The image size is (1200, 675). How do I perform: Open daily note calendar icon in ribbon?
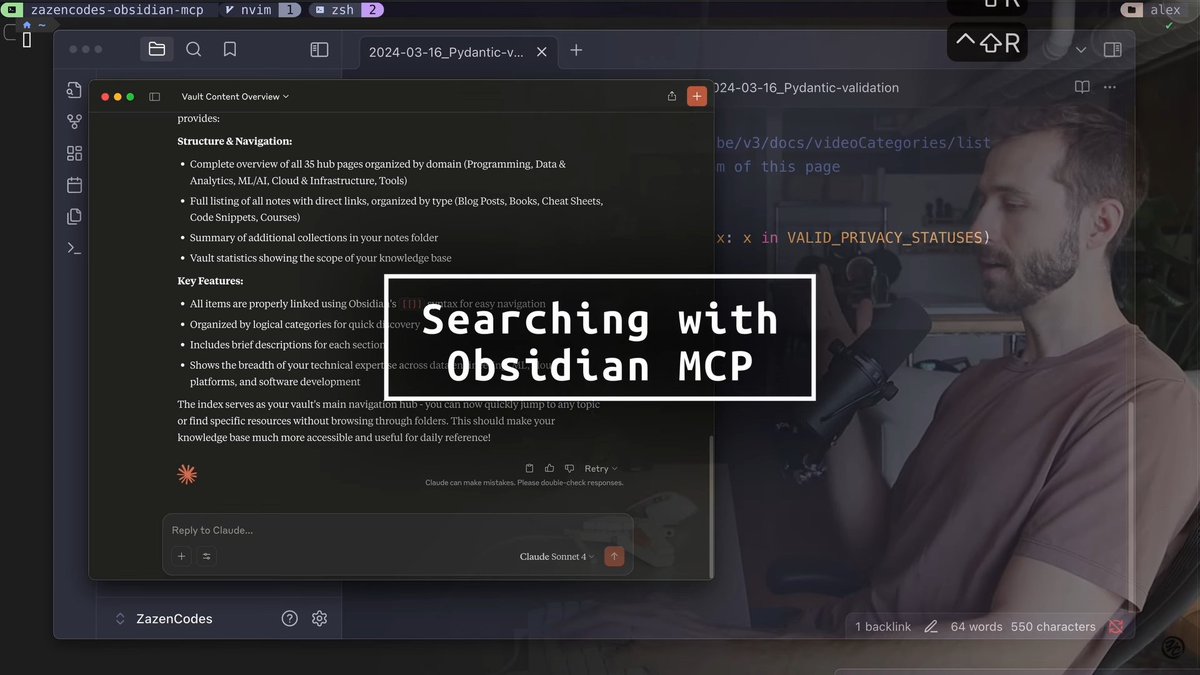(74, 185)
